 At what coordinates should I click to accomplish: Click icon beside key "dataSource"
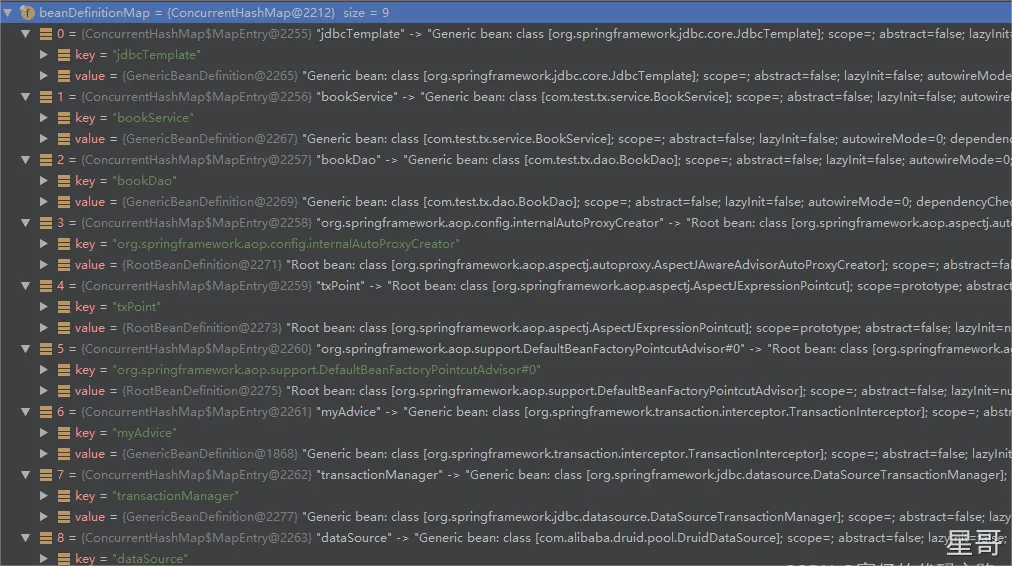(x=62, y=559)
